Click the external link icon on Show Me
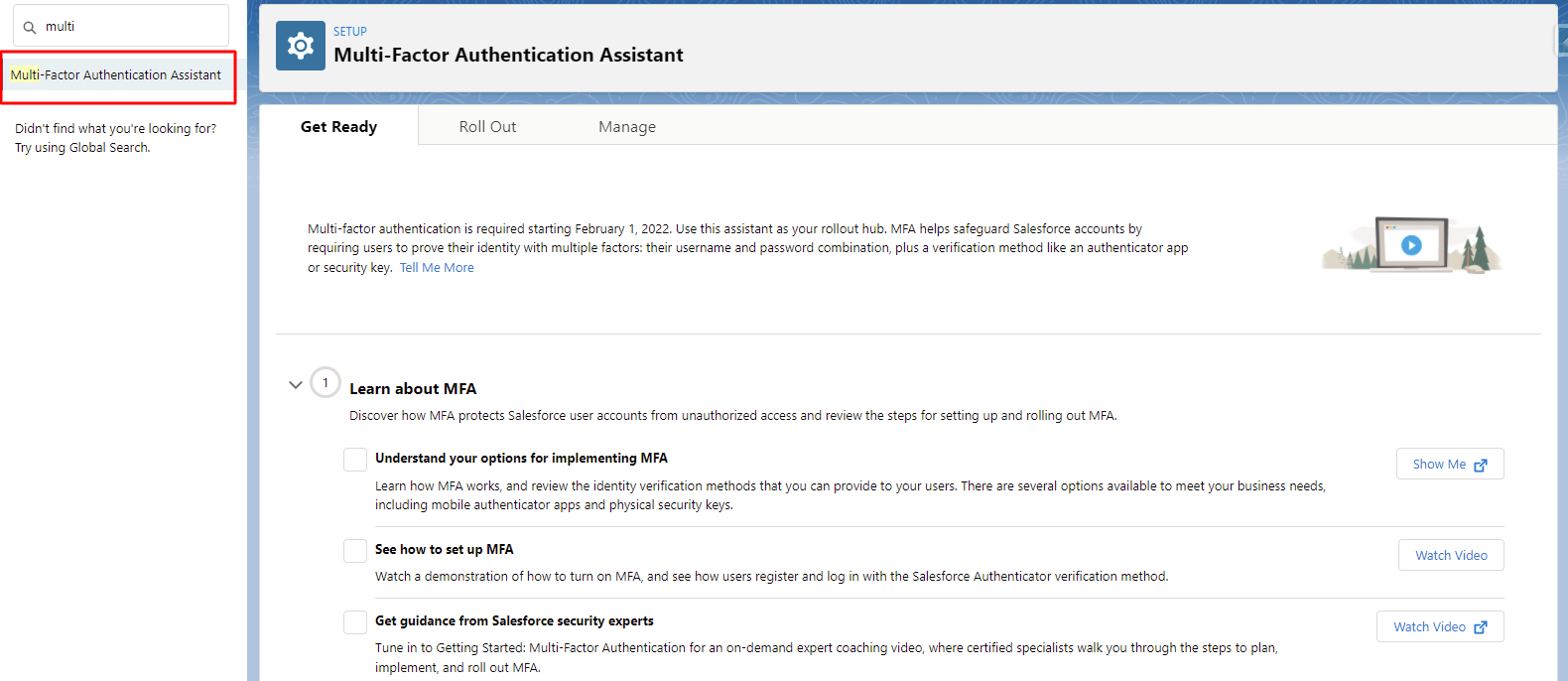This screenshot has height=681, width=1568. 1481,465
